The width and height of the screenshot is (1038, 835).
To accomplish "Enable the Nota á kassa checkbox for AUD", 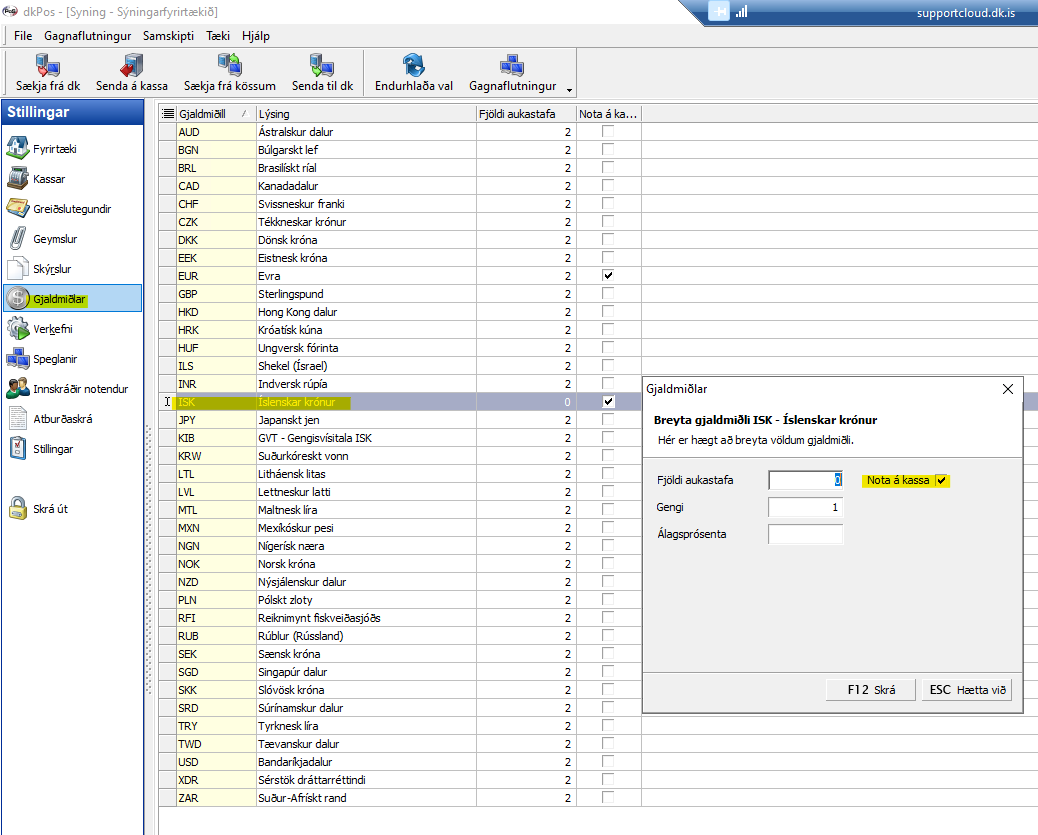I will point(608,132).
